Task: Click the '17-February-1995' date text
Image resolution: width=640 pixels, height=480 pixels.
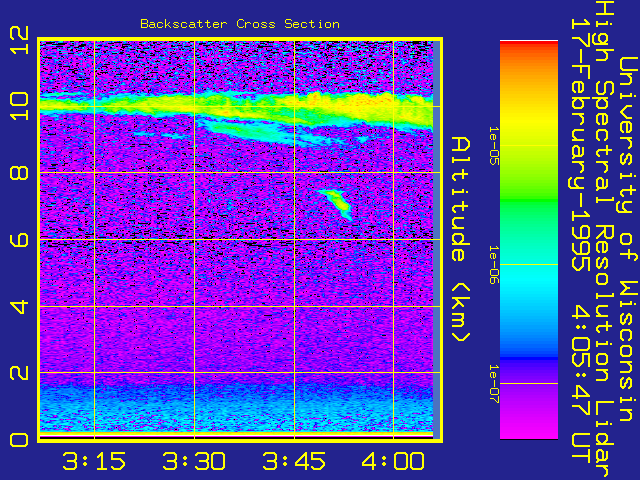Action: point(580,145)
